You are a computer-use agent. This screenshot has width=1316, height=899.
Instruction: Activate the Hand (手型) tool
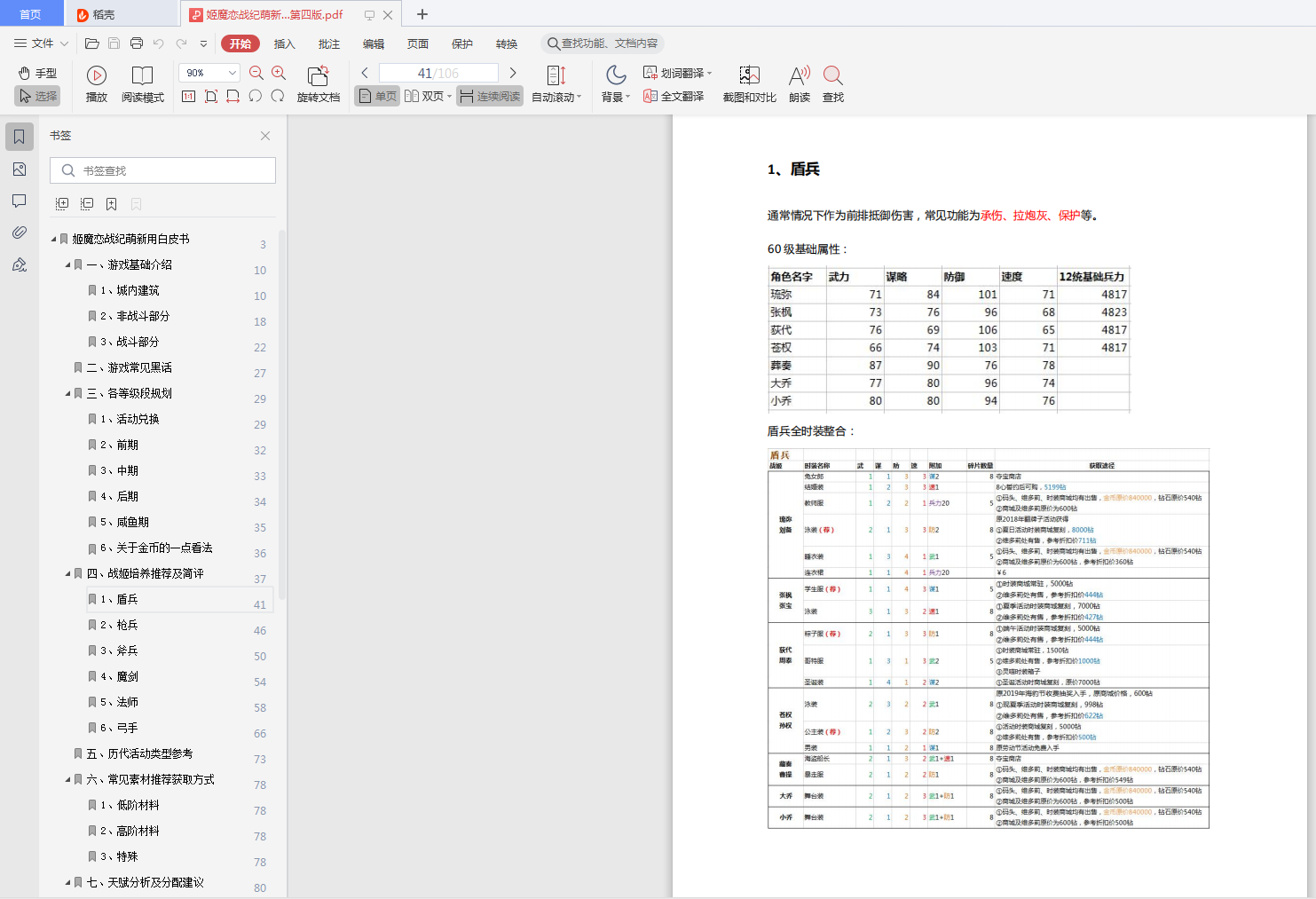coord(37,73)
